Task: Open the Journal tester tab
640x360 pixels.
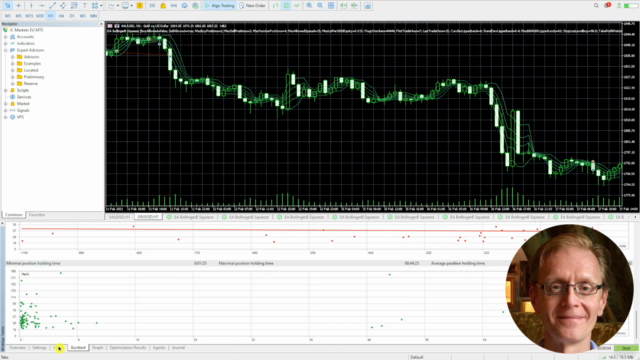Action: click(178, 348)
